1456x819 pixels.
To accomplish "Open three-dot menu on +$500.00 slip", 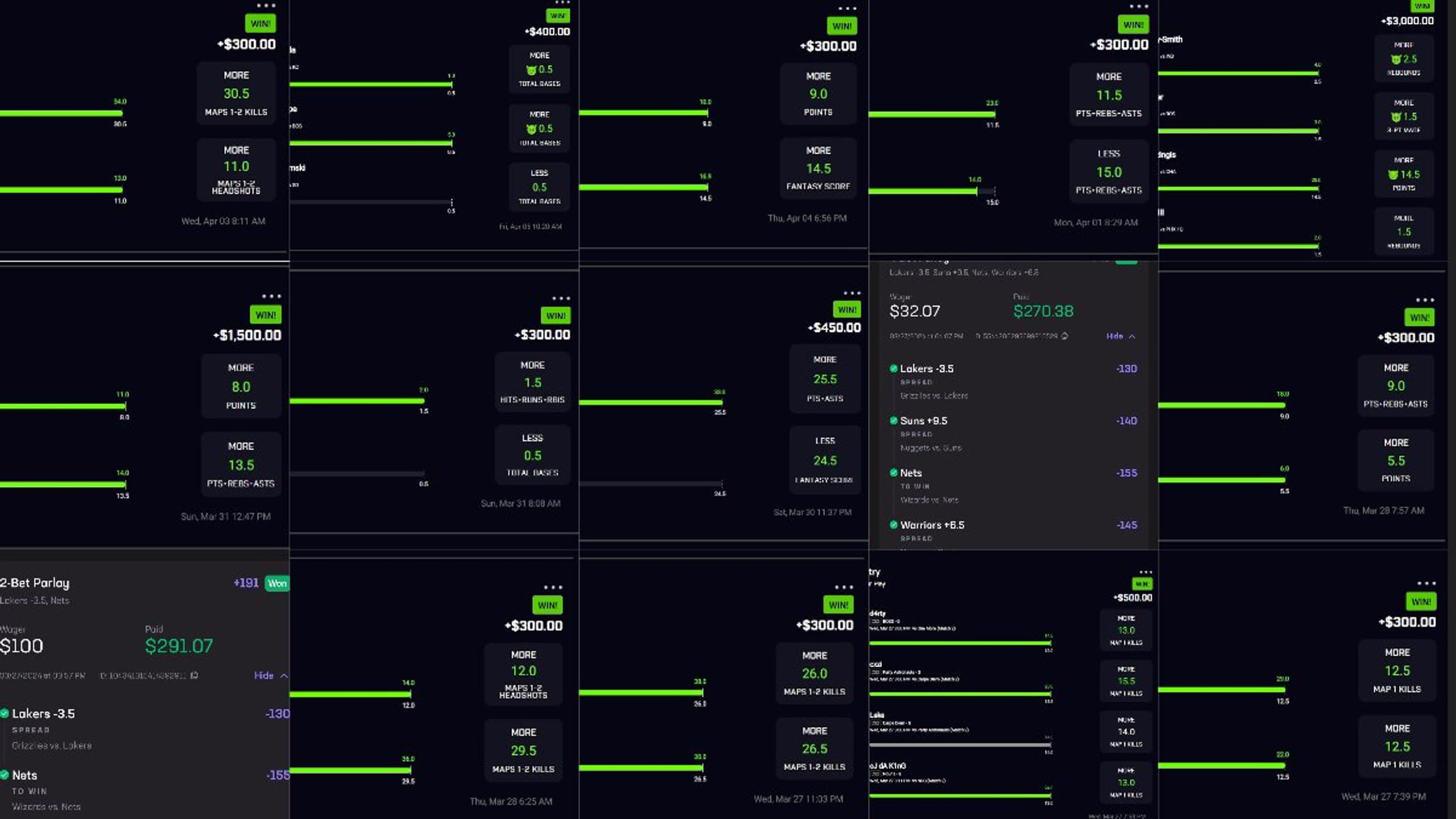I will tap(1145, 572).
